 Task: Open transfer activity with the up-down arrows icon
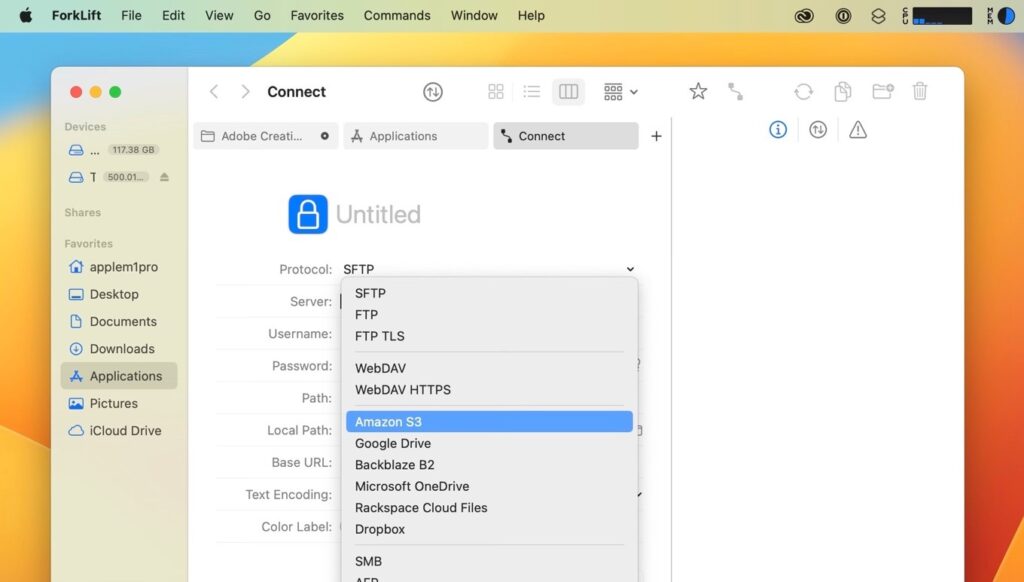point(818,129)
